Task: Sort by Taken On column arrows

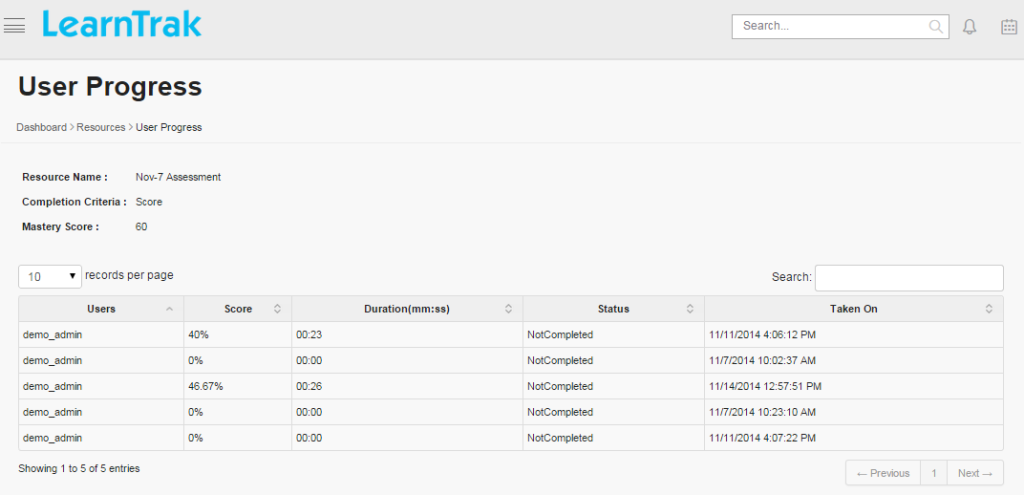Action: pyautogui.click(x=989, y=309)
